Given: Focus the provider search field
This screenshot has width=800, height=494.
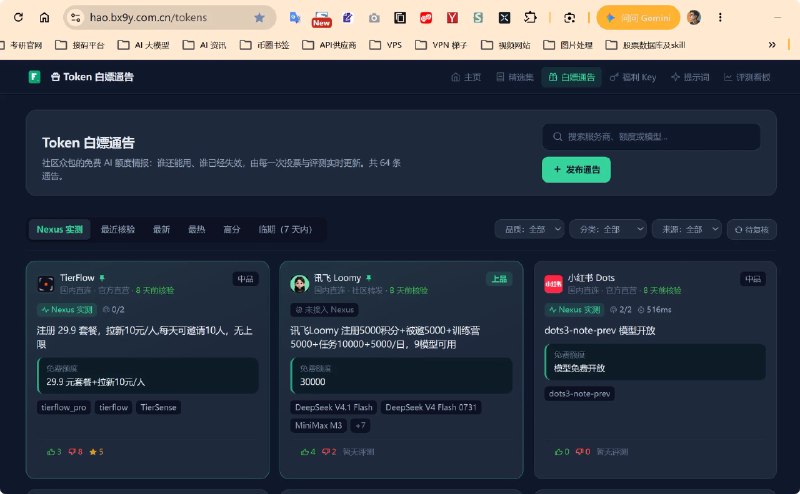Looking at the screenshot, I should 651,137.
